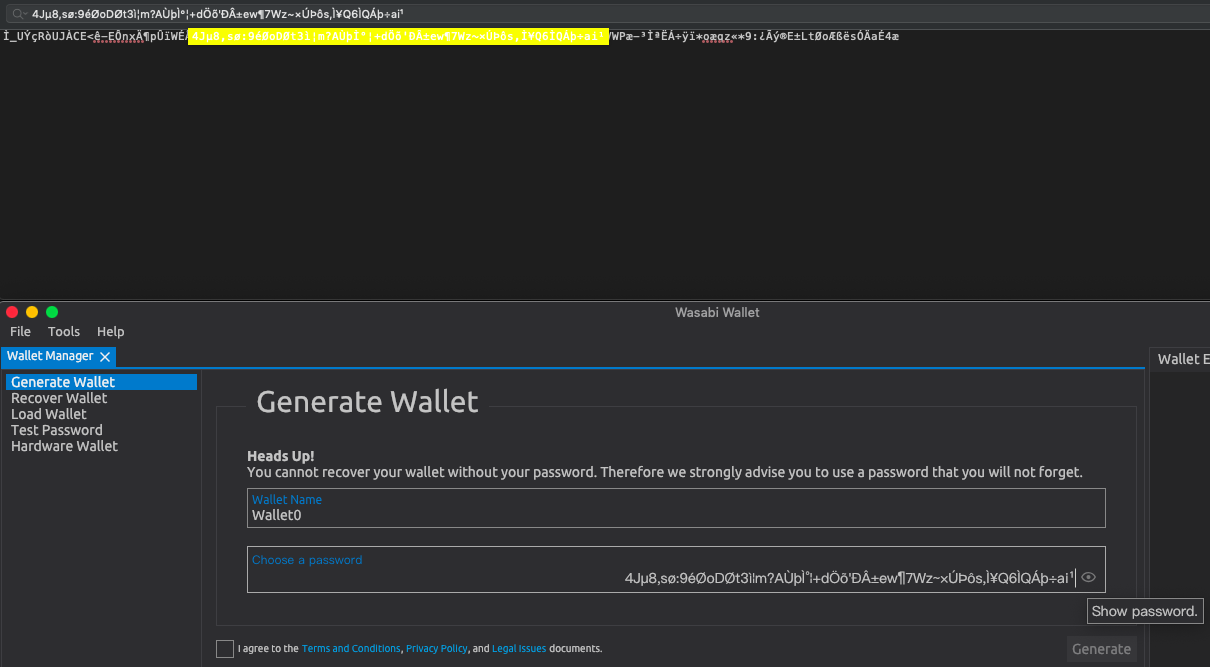Screen dimensions: 1210x667
Task: Click the yellow highlighted match in the editor text
Action: [x=398, y=37]
